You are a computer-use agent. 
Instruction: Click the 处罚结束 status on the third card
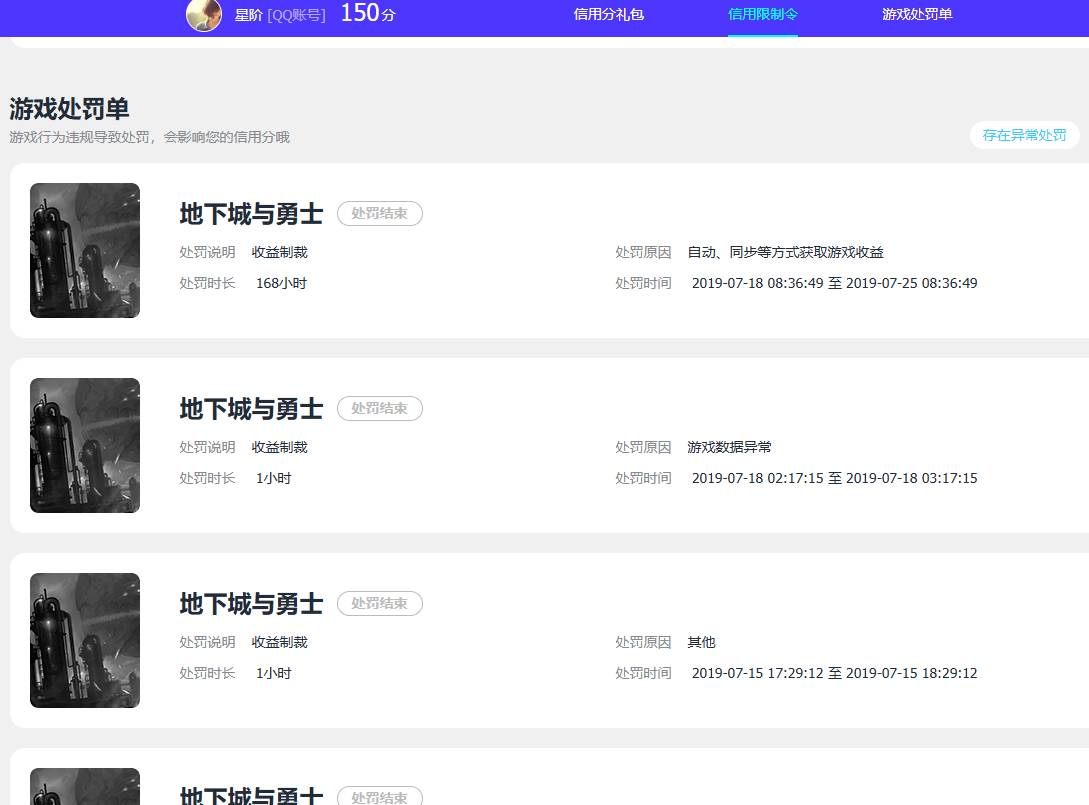coord(379,603)
